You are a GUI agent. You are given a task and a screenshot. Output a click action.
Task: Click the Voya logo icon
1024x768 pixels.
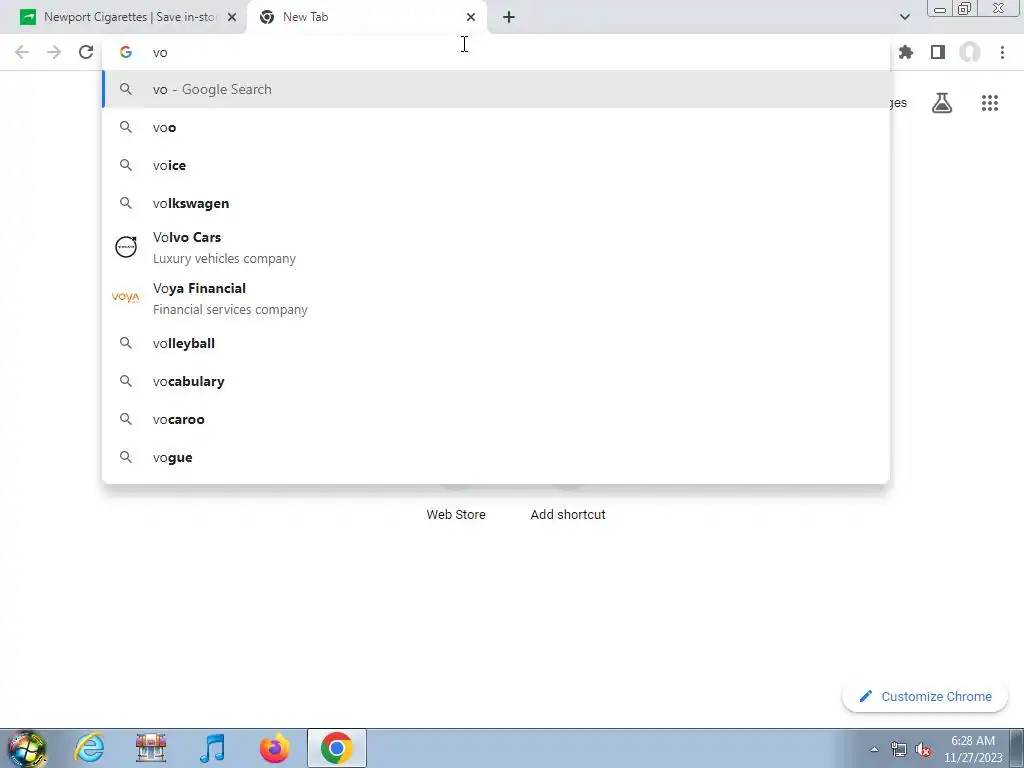click(x=125, y=297)
